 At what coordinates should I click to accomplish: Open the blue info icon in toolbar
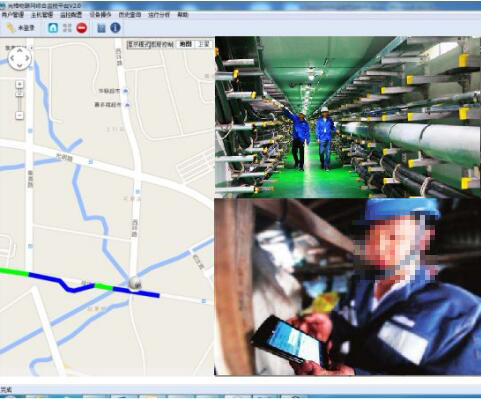coord(115,28)
